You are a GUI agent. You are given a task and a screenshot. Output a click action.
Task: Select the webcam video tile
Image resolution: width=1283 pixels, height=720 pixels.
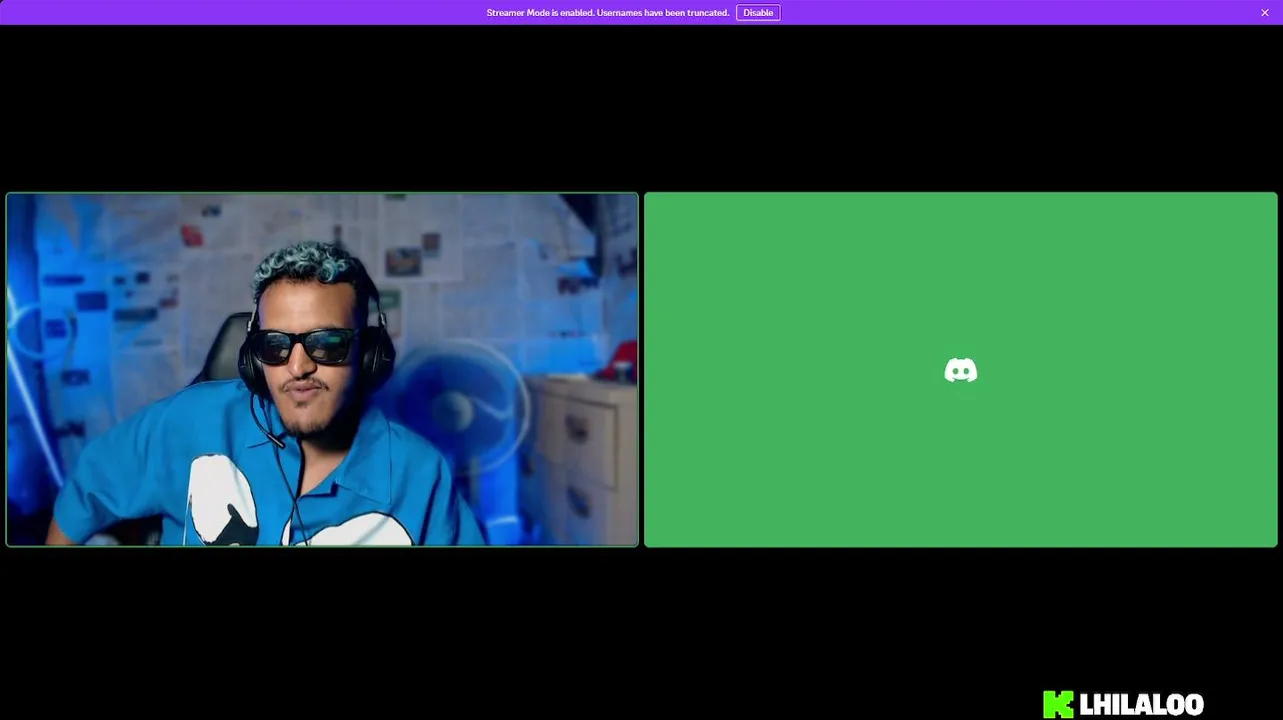click(x=322, y=370)
